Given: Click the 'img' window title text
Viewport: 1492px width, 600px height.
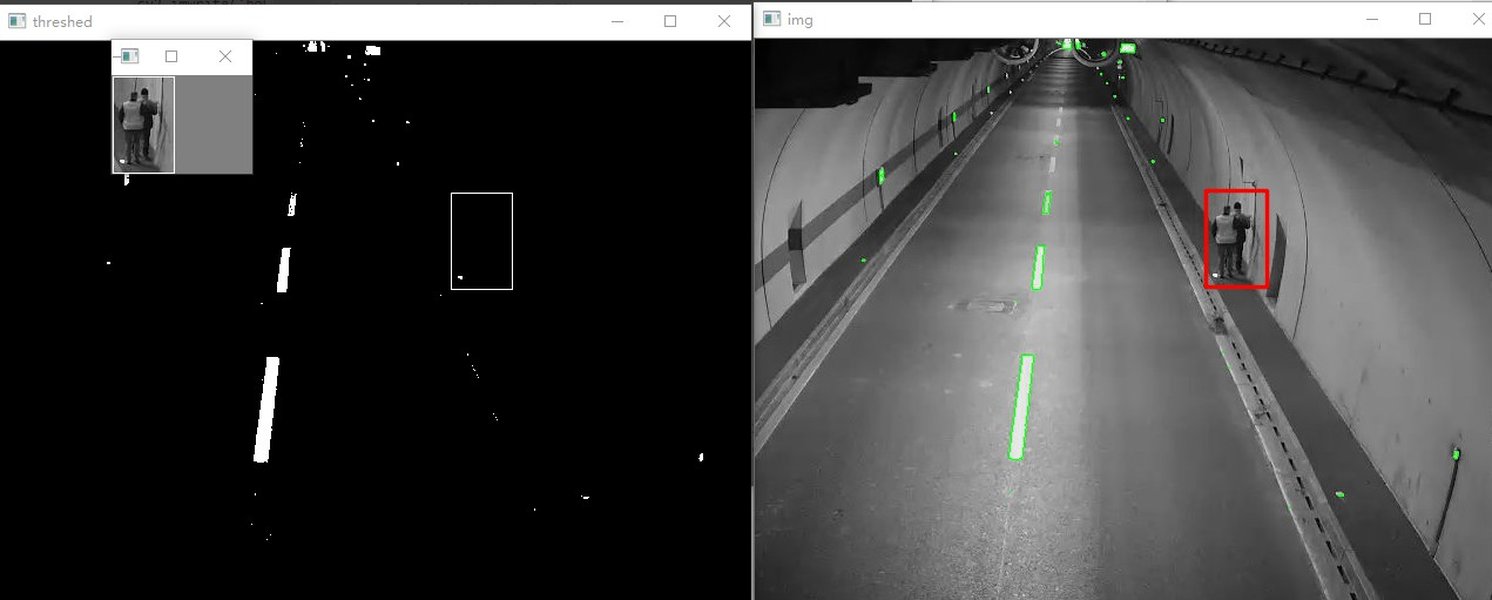Looking at the screenshot, I should [800, 19].
